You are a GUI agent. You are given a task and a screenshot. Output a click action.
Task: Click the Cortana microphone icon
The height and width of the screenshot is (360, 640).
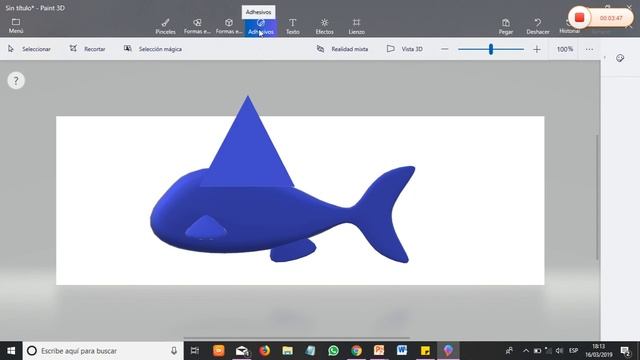[x=174, y=351]
